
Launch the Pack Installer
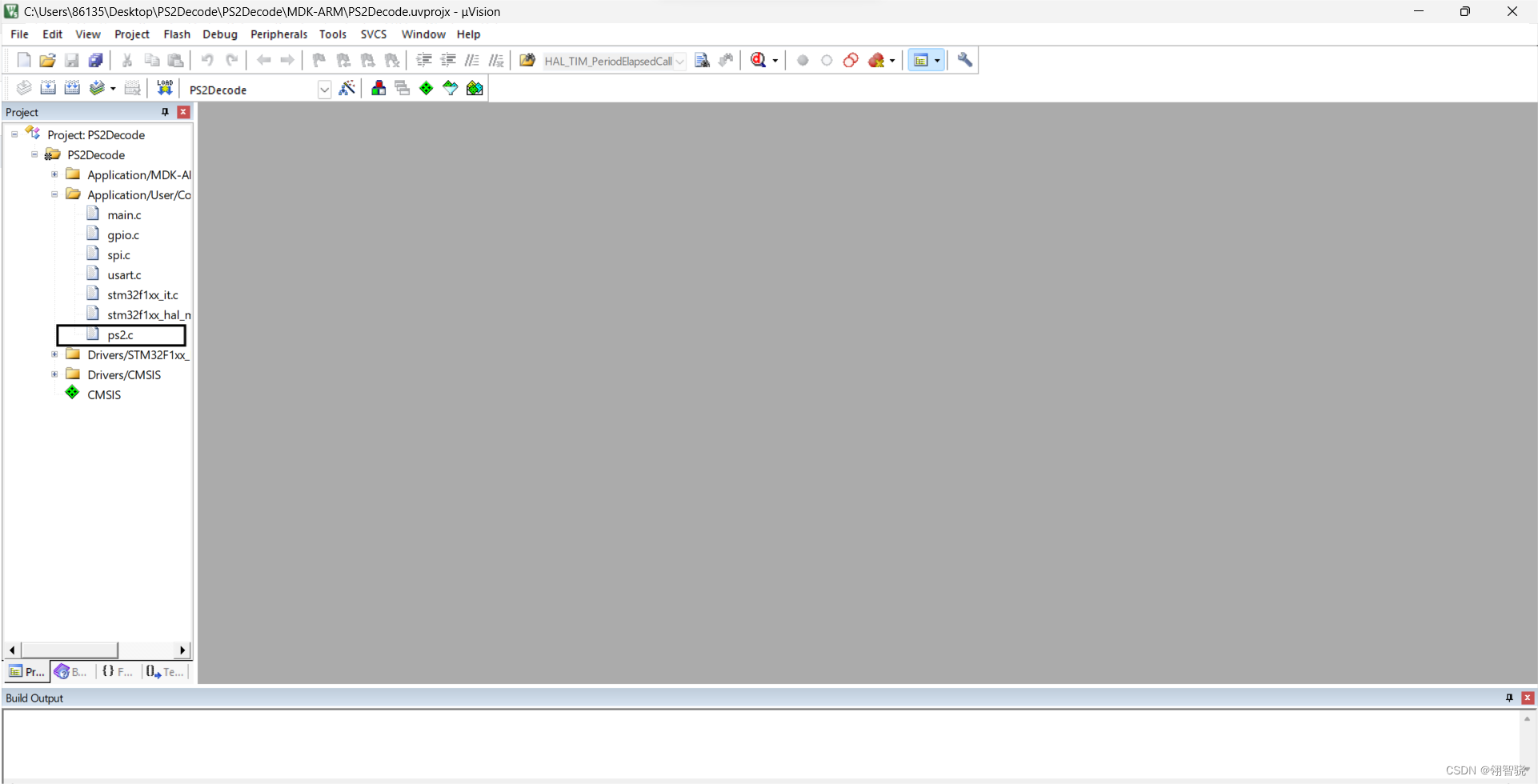474,88
